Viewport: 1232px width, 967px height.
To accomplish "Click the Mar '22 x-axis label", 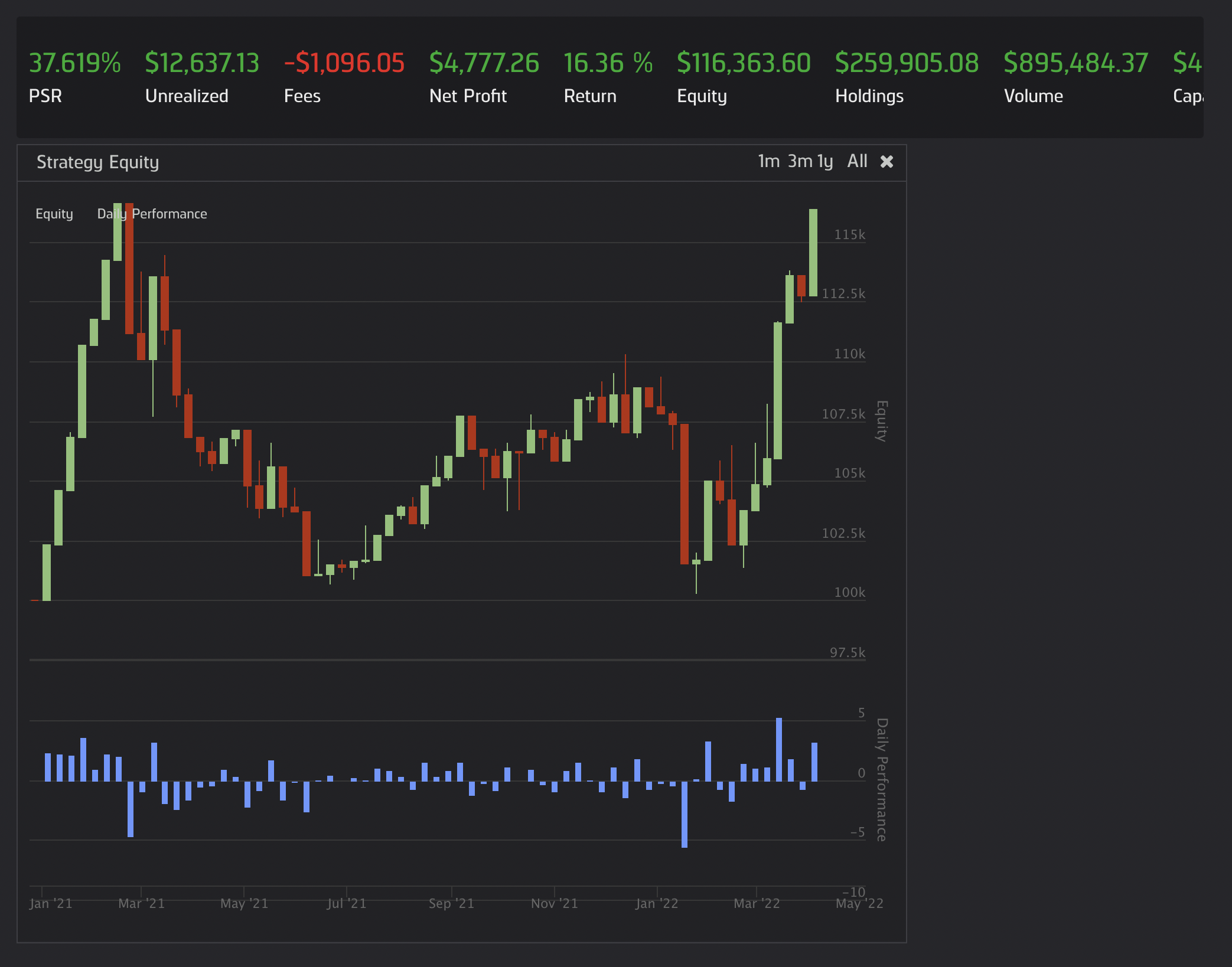I will click(x=757, y=904).
